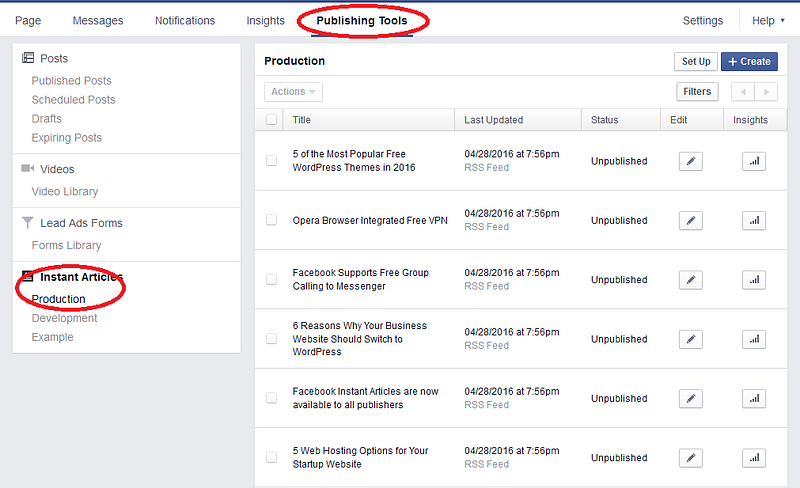Screen dimensions: 800x488
Task: Switch to the Notifications tab
Action: [185, 20]
